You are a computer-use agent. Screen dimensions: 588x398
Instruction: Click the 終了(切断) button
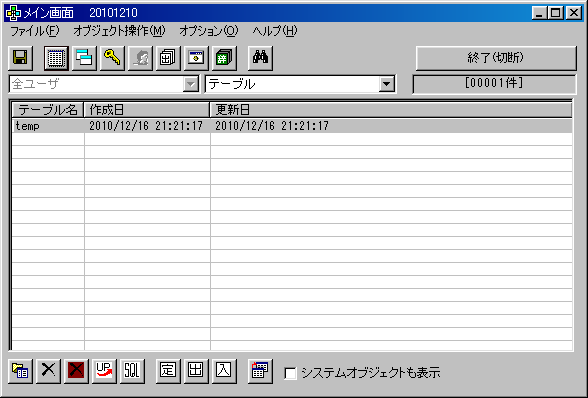496,58
